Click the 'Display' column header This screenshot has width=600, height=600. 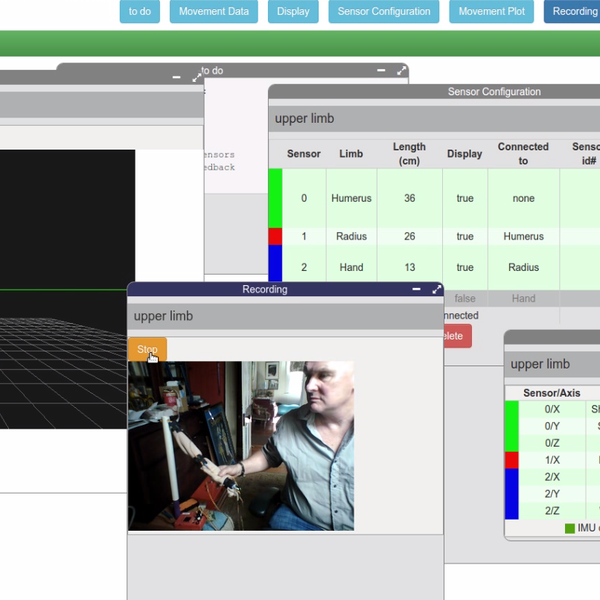465,154
